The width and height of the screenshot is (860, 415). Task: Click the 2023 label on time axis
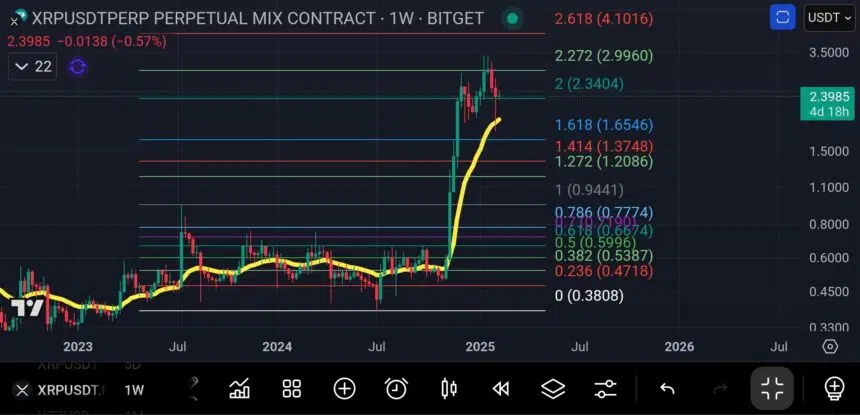point(78,346)
